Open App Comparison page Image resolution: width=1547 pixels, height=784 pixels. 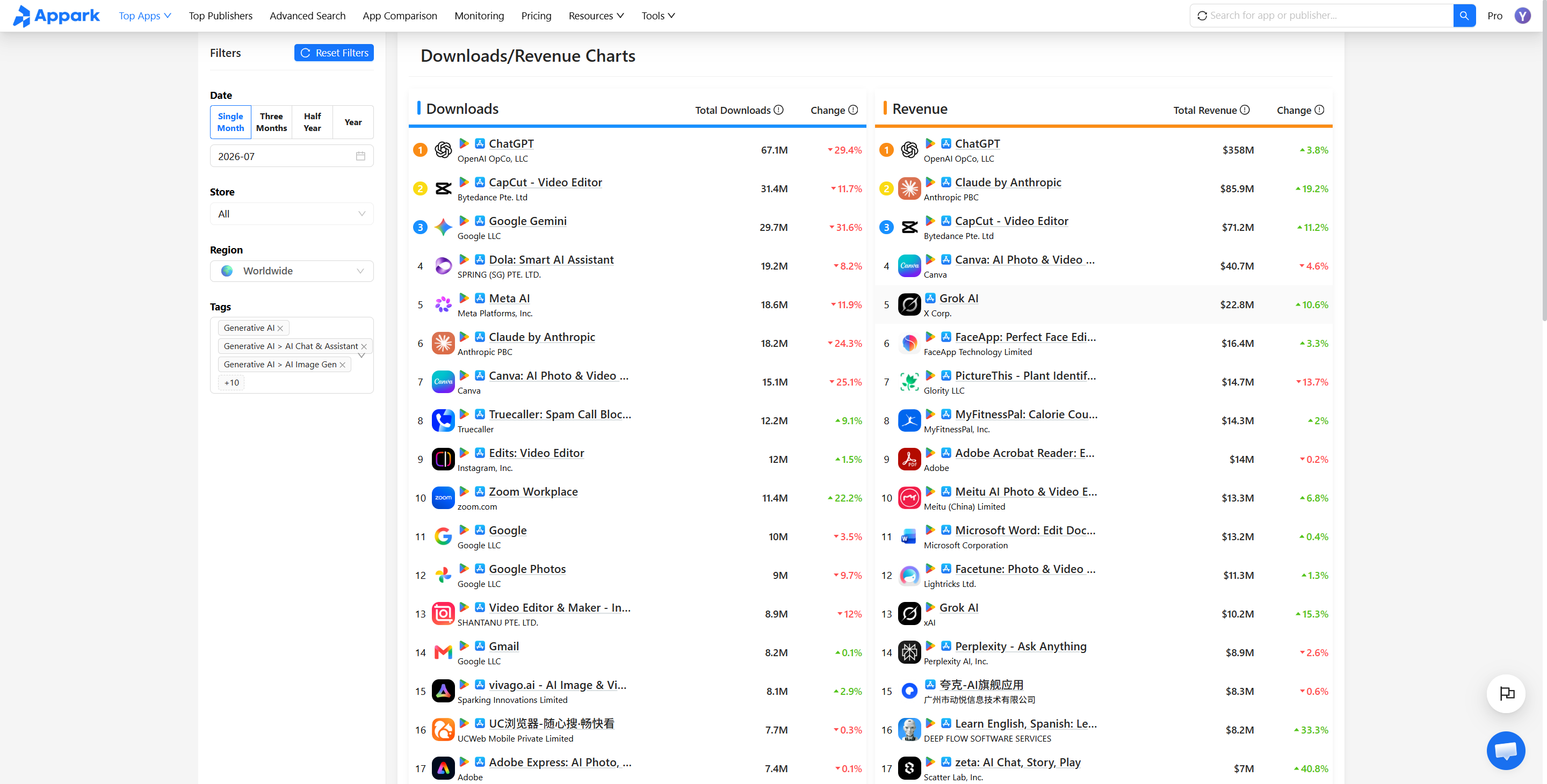click(x=400, y=16)
